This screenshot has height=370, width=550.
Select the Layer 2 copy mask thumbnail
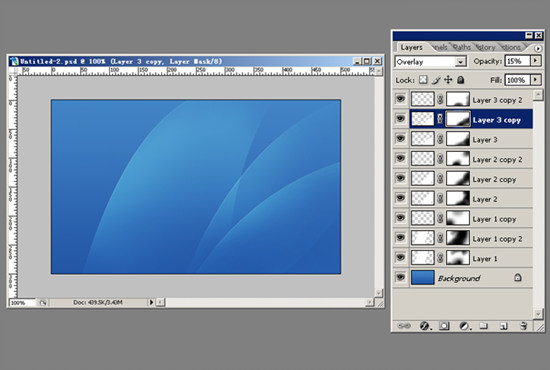click(x=458, y=179)
